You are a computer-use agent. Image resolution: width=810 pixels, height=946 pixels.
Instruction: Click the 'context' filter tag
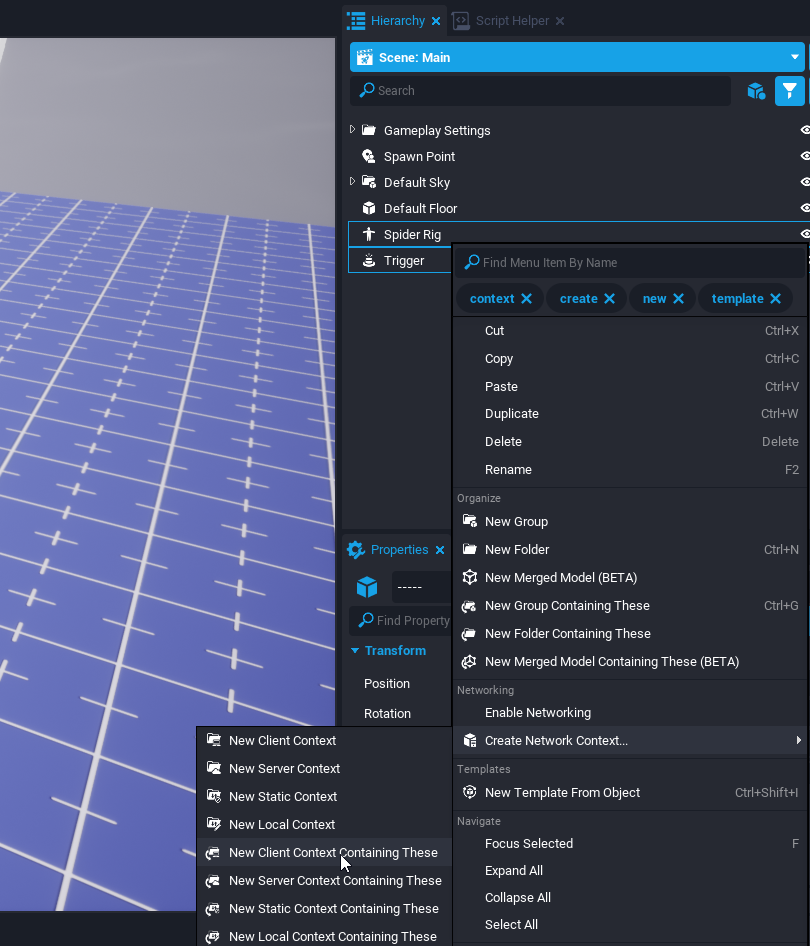click(x=491, y=299)
